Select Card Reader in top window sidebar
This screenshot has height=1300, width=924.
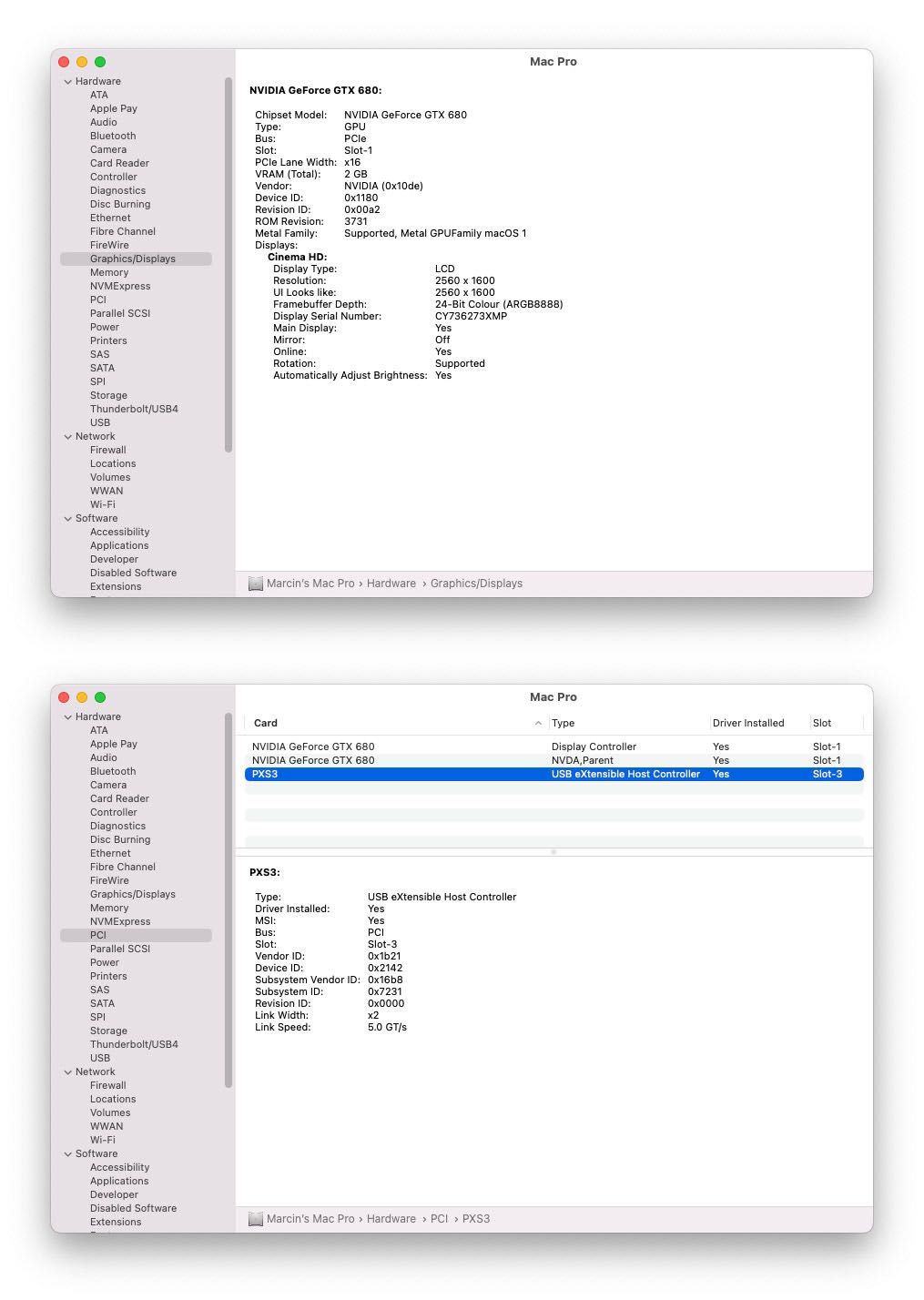click(119, 163)
